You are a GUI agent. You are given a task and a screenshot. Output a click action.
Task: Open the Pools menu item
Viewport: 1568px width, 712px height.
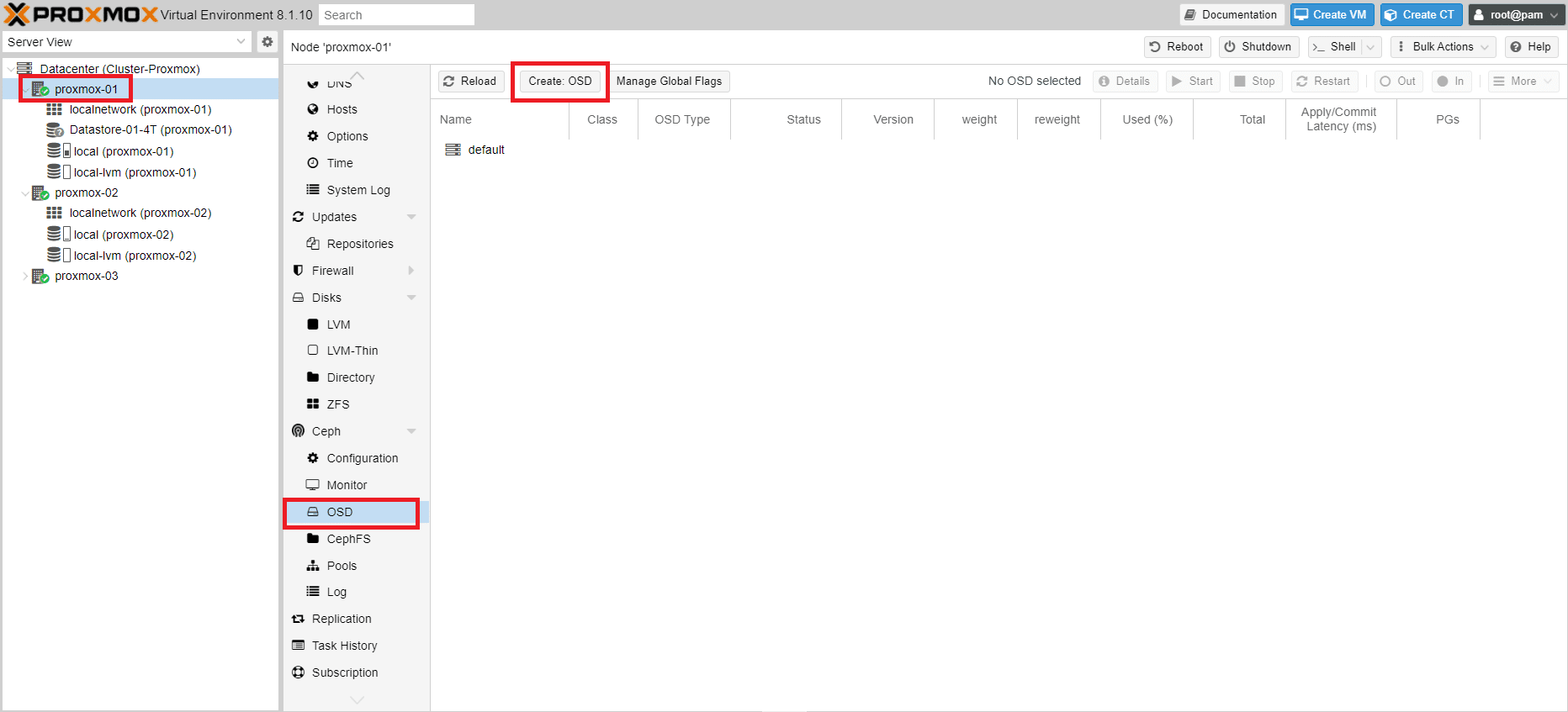coord(357,566)
